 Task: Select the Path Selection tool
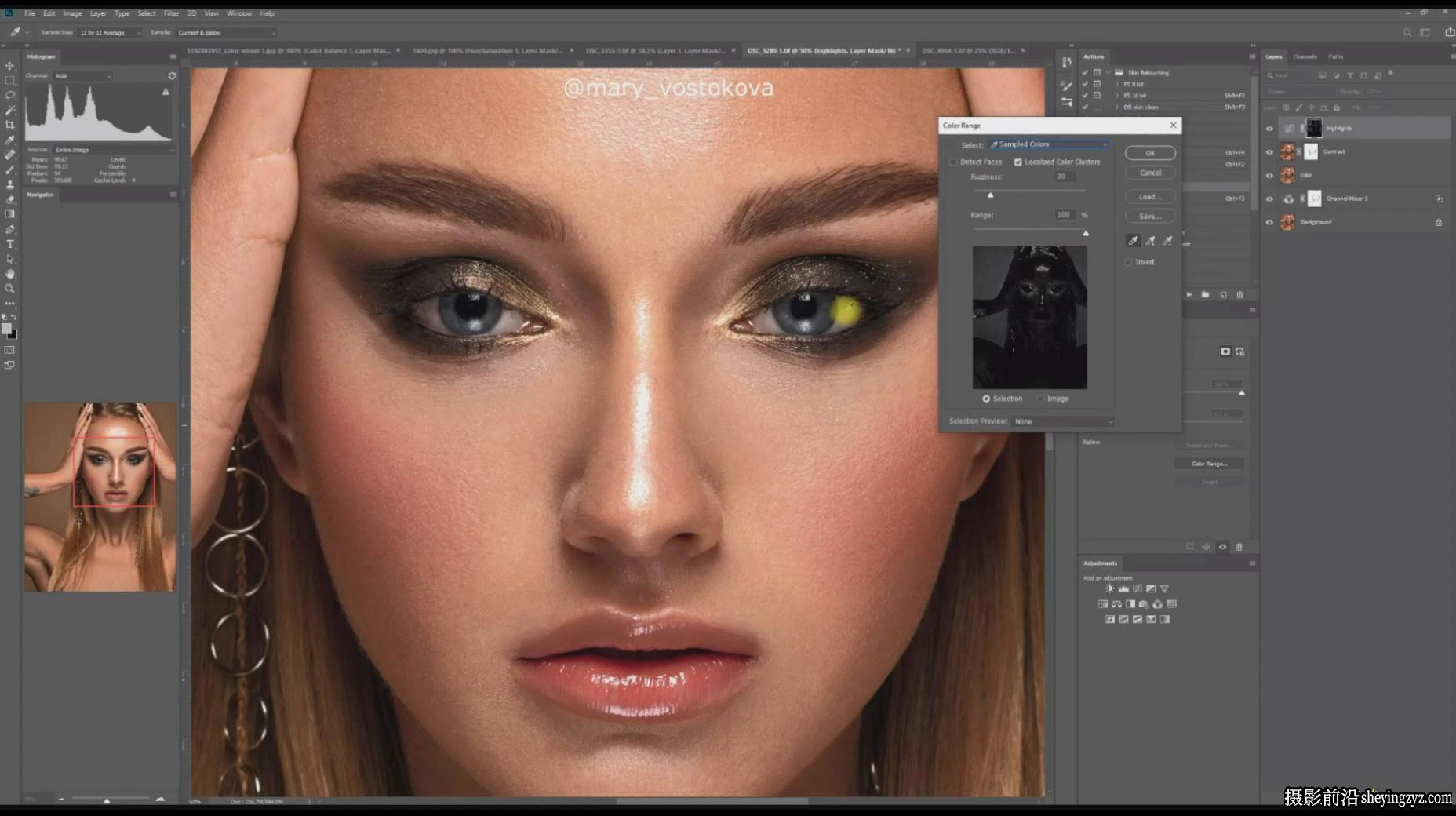(10, 259)
